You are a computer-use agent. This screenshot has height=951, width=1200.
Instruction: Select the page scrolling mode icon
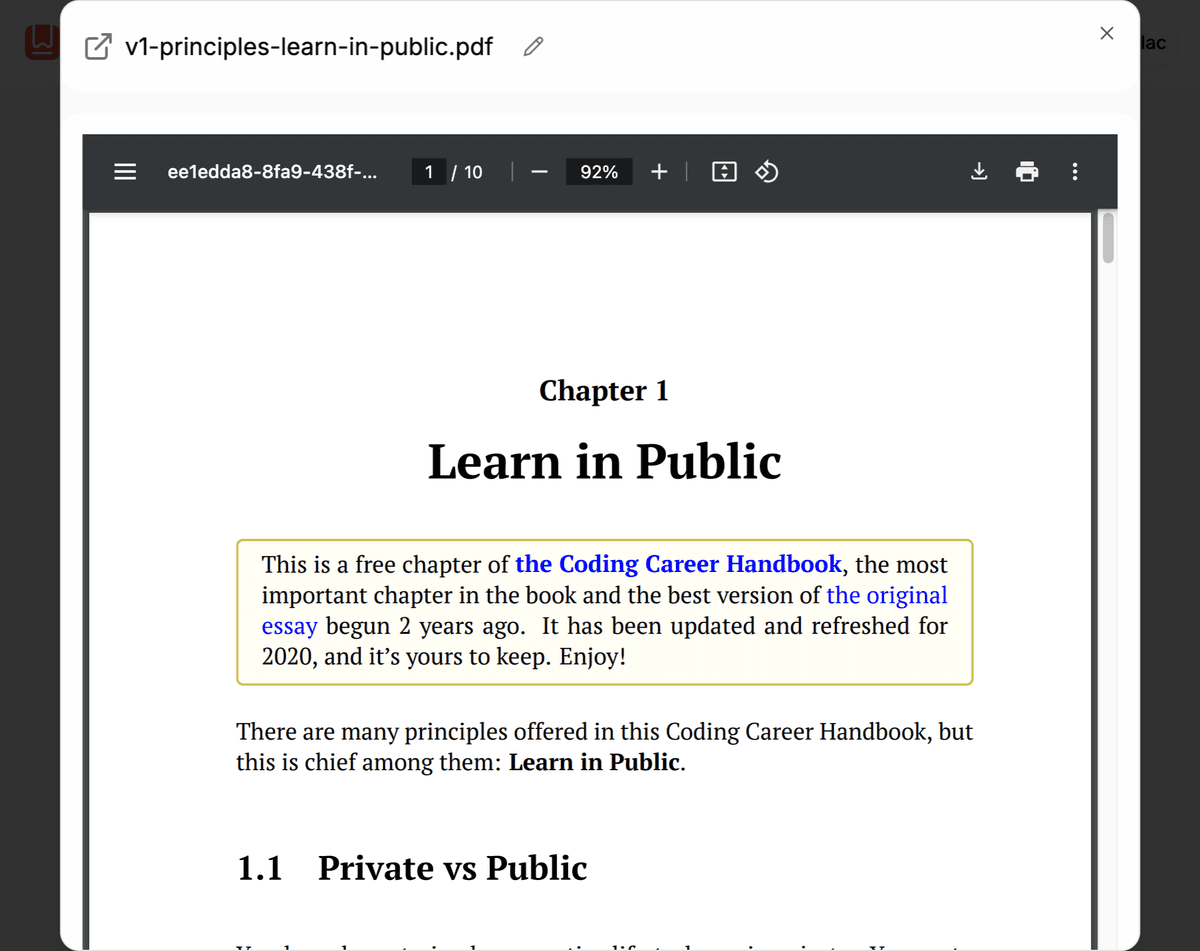[723, 171]
